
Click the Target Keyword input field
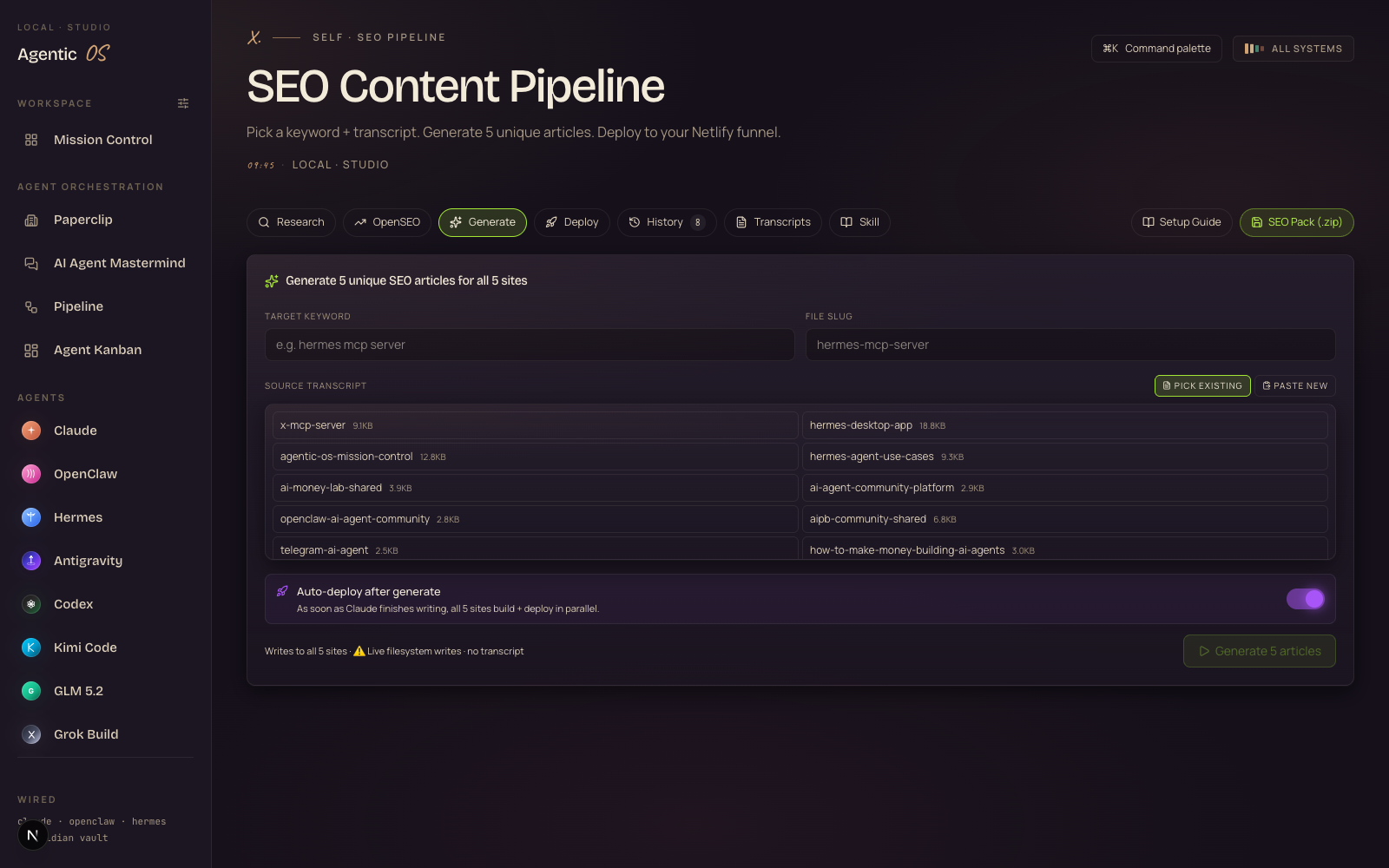(x=530, y=345)
